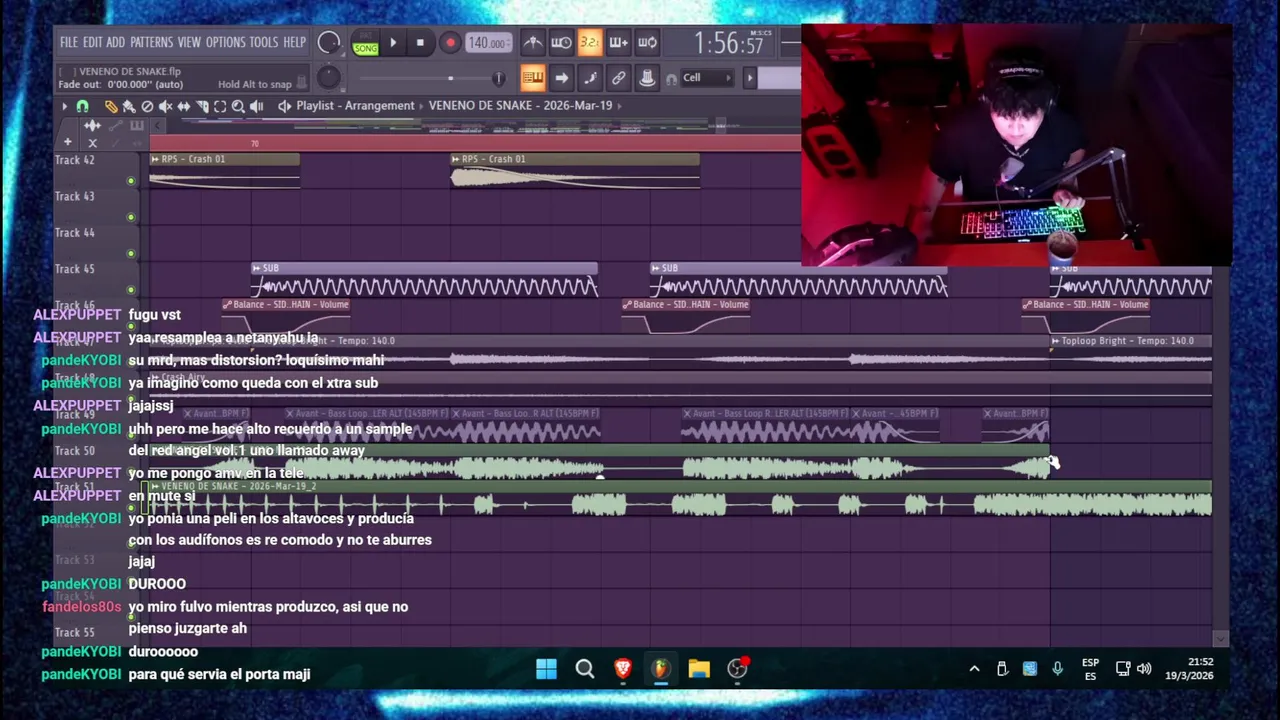This screenshot has width=1280, height=720.
Task: Mute Track 42 with its green LED
Action: click(x=130, y=181)
